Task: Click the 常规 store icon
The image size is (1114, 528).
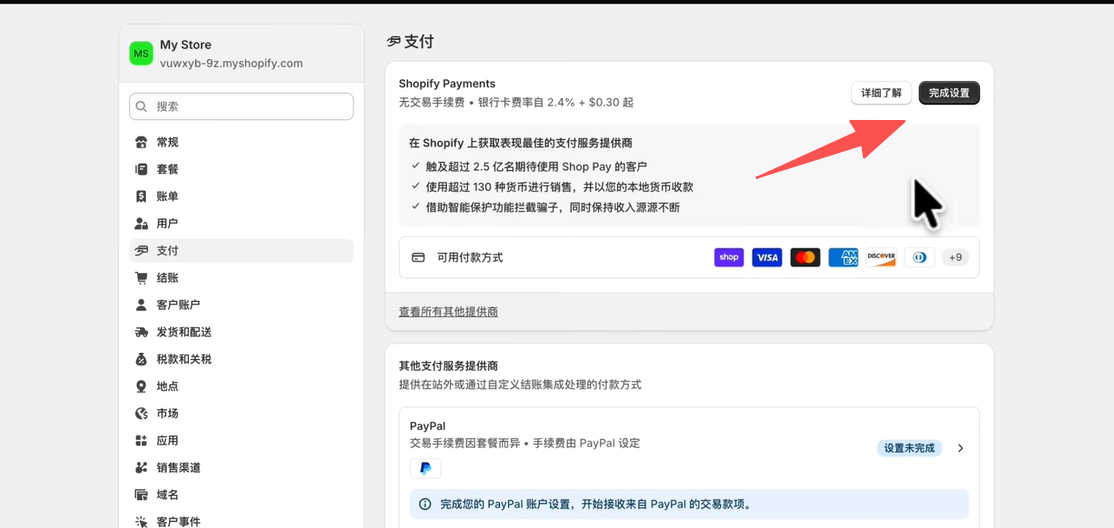Action: coord(141,142)
